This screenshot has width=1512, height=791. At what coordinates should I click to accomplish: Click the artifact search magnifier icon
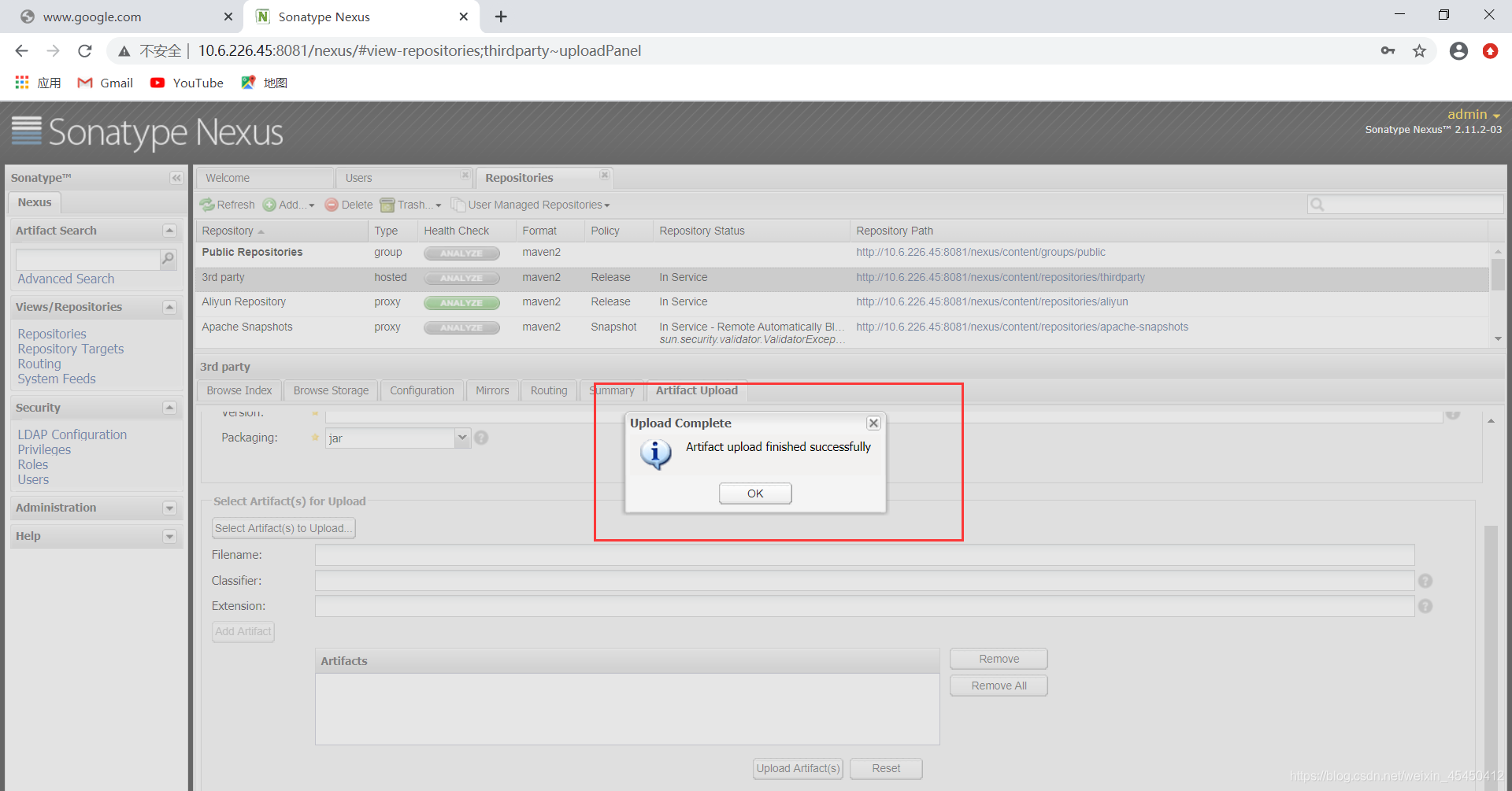tap(168, 259)
